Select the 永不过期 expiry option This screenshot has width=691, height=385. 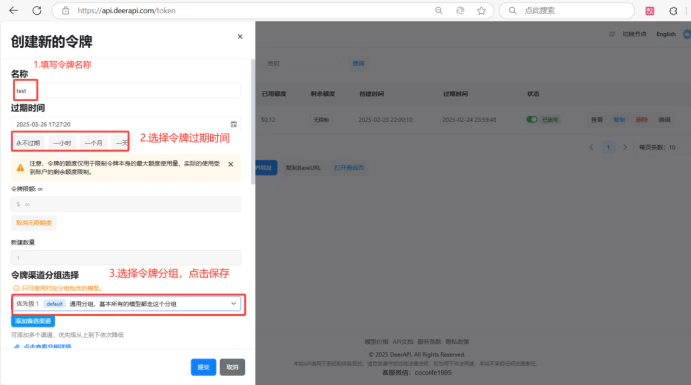28,143
